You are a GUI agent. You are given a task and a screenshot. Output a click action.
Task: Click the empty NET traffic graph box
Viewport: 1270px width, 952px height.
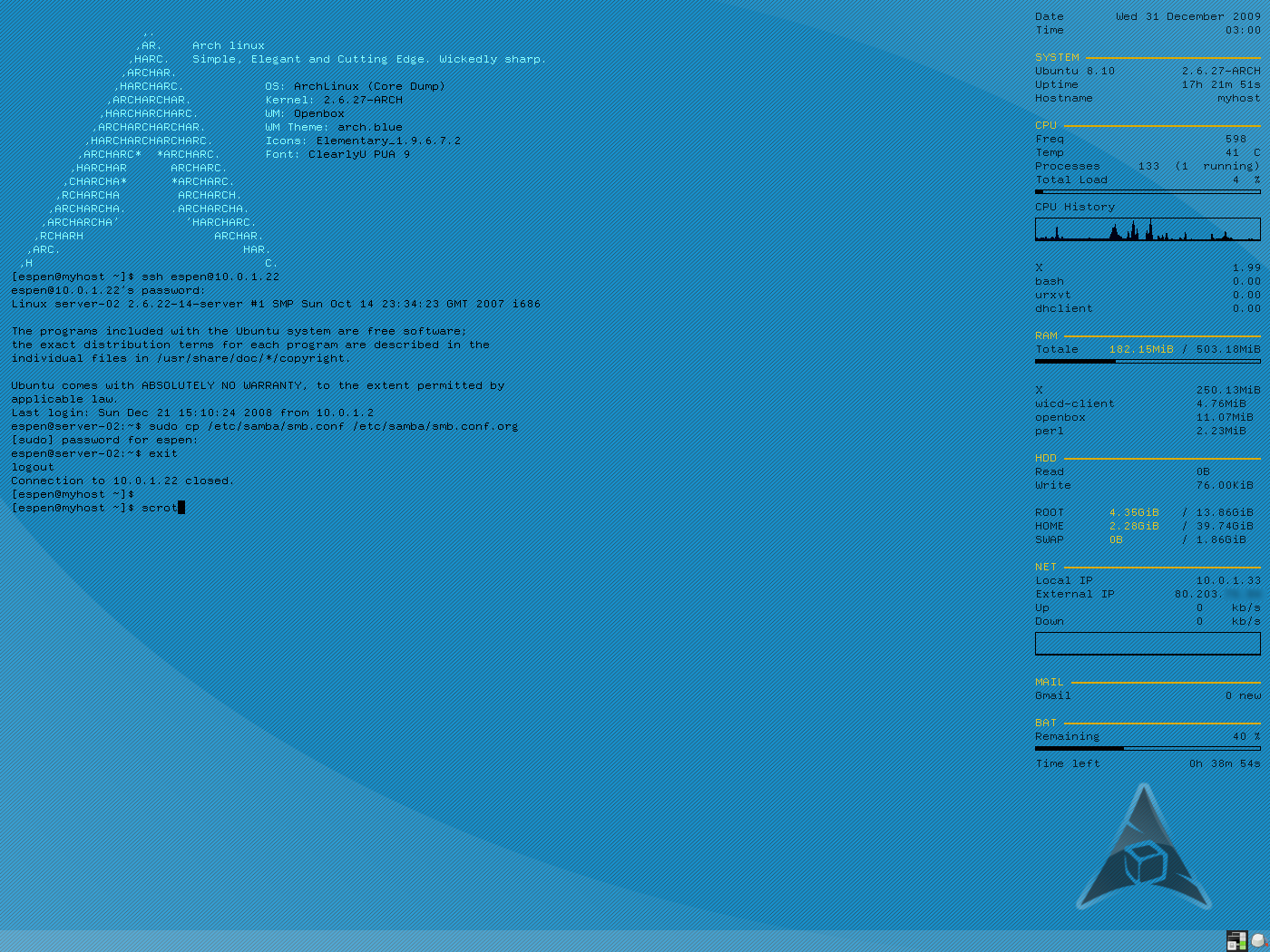(1148, 643)
